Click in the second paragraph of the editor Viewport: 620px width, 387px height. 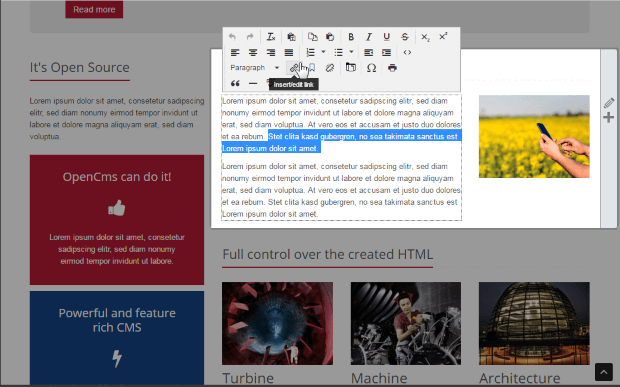(x=341, y=190)
